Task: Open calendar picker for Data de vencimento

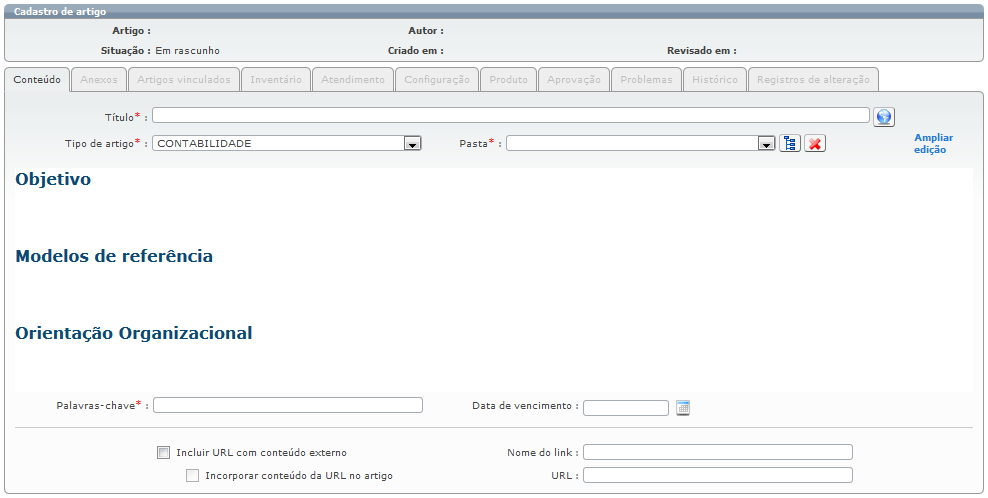Action: (x=684, y=407)
